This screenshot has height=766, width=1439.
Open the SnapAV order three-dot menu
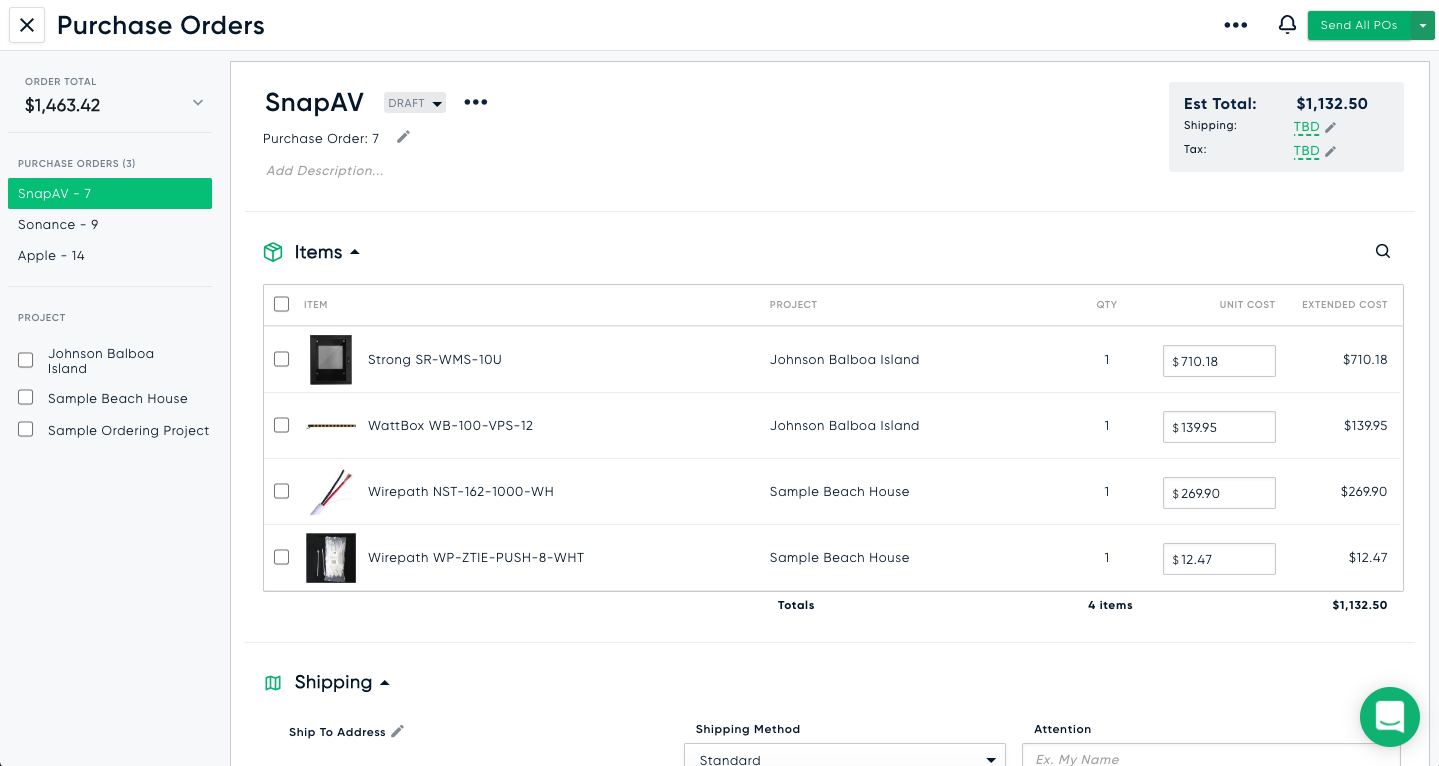(x=476, y=102)
